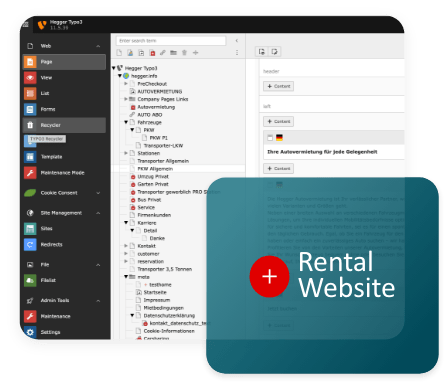Select the Mietbedingungen page

pos(164,308)
